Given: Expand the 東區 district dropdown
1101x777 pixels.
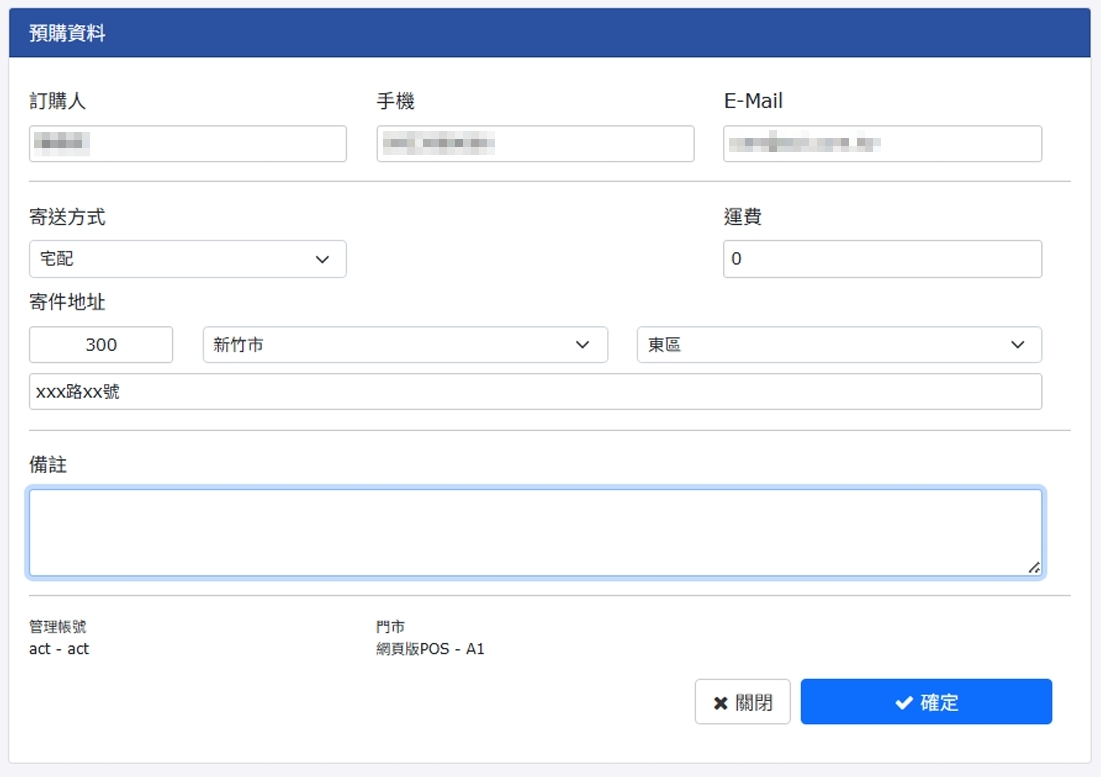Looking at the screenshot, I should (838, 344).
